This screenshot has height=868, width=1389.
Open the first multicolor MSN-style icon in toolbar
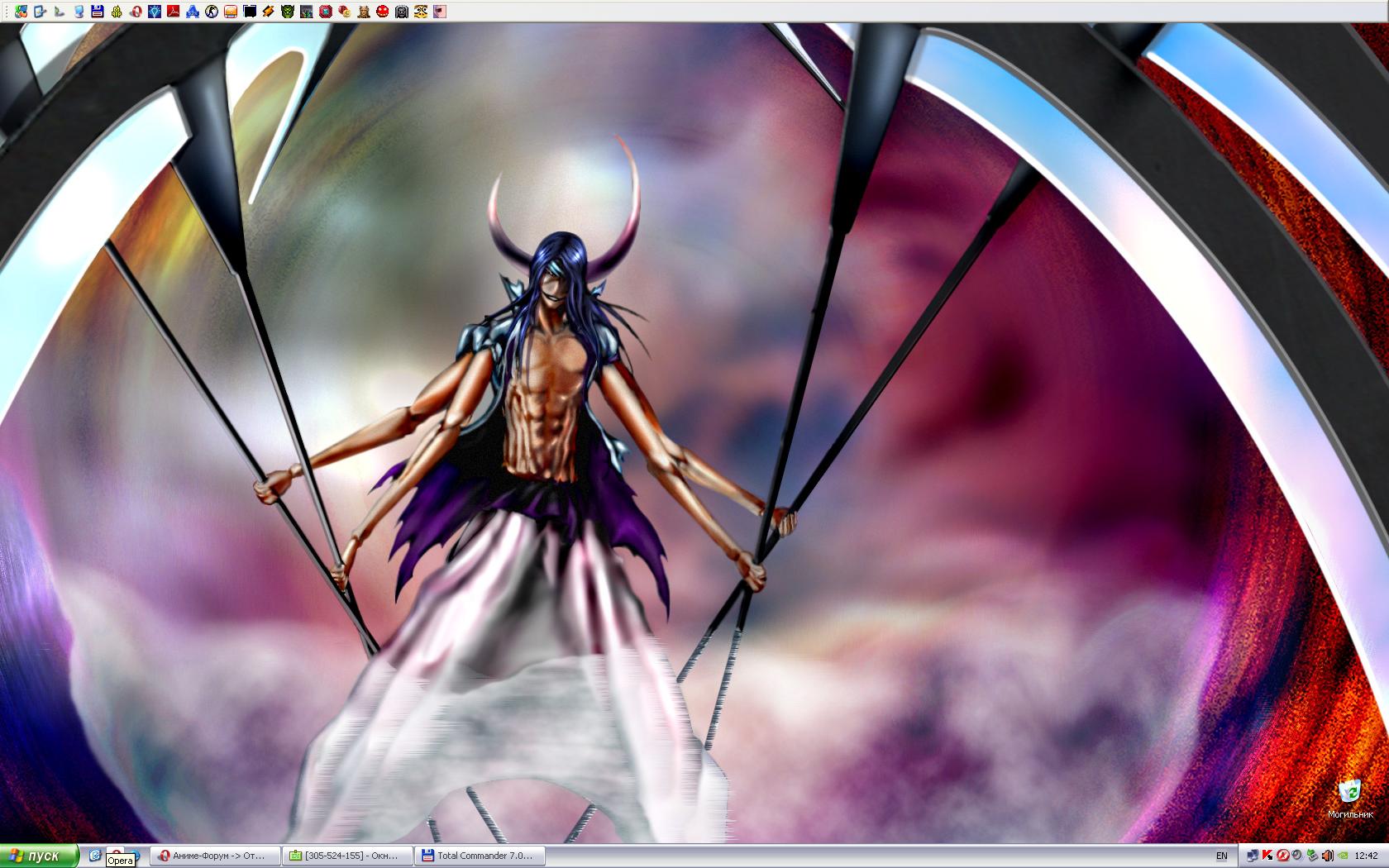point(21,12)
